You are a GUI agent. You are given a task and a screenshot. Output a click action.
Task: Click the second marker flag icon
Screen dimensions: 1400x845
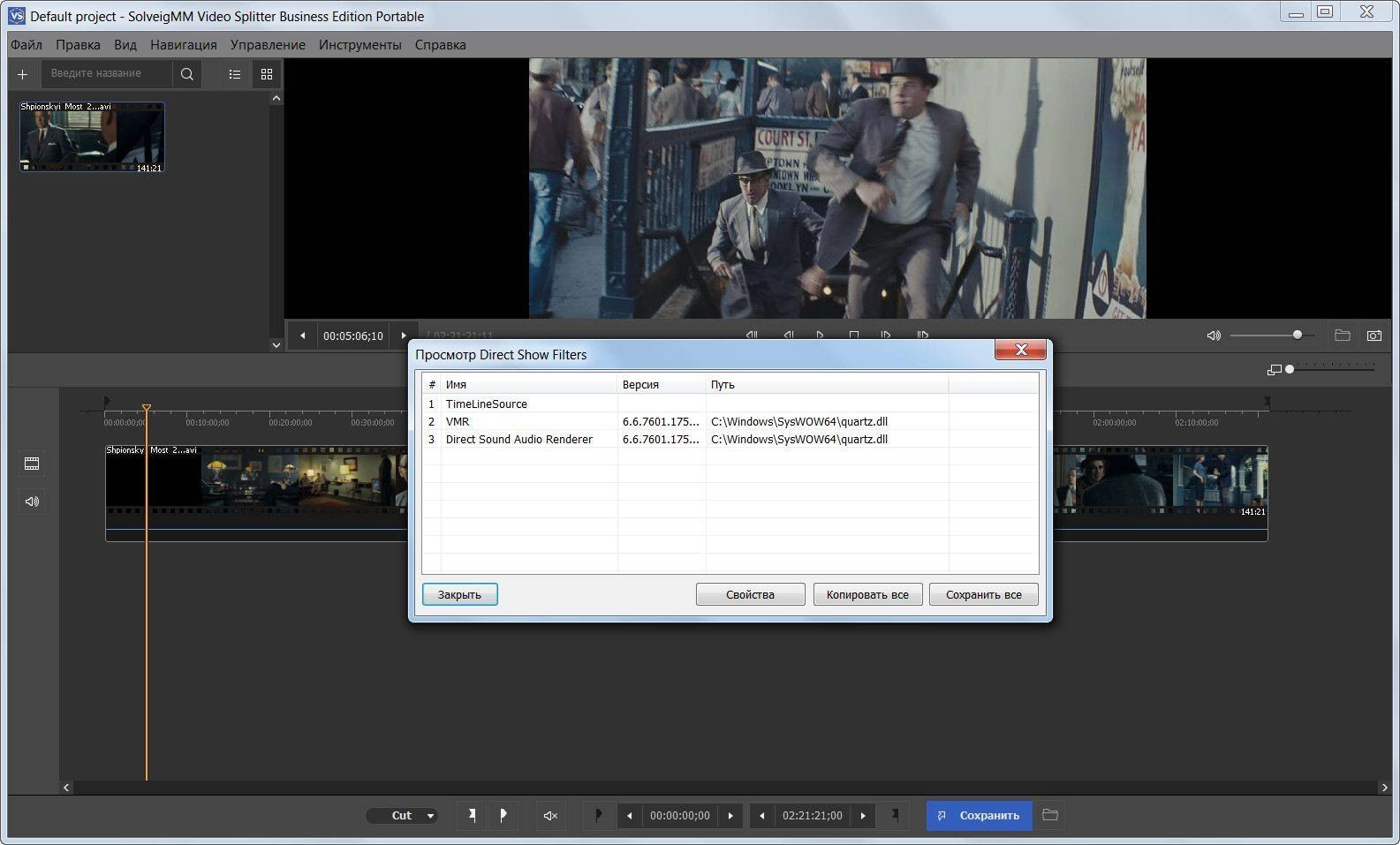503,815
